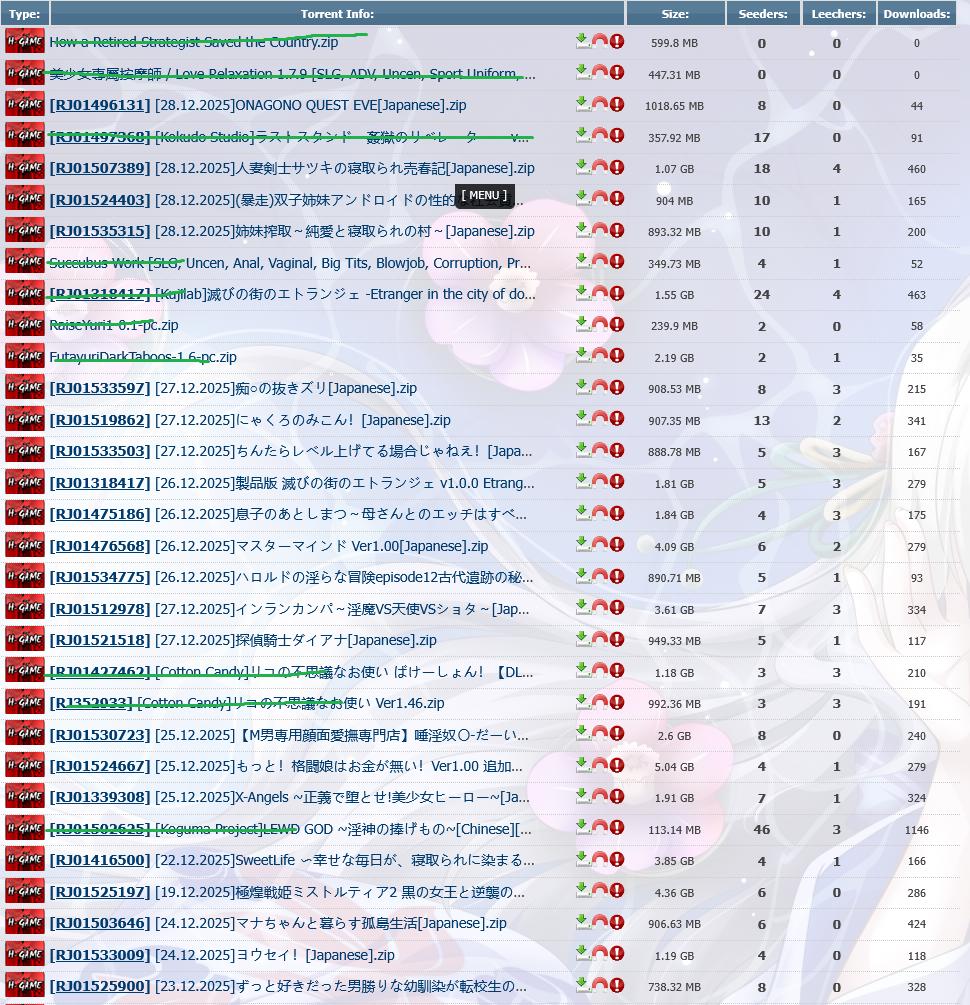Screen dimensions: 970x1005
Task: Sort by Leechers column header
Action: click(838, 14)
